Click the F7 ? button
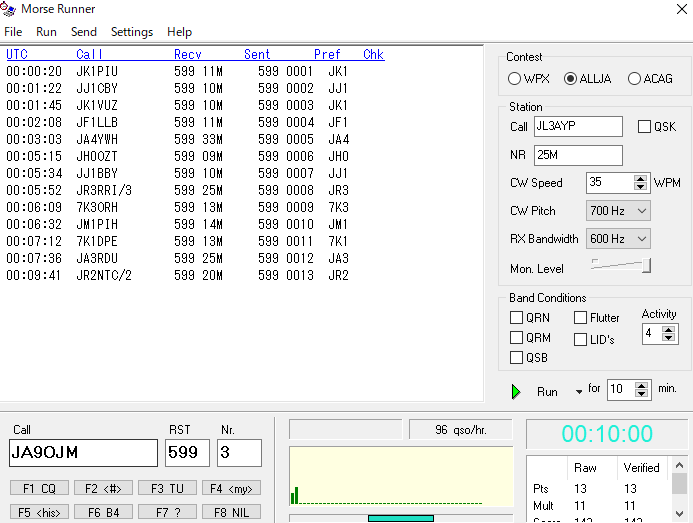Screen dimensions: 693x523 tap(168, 512)
